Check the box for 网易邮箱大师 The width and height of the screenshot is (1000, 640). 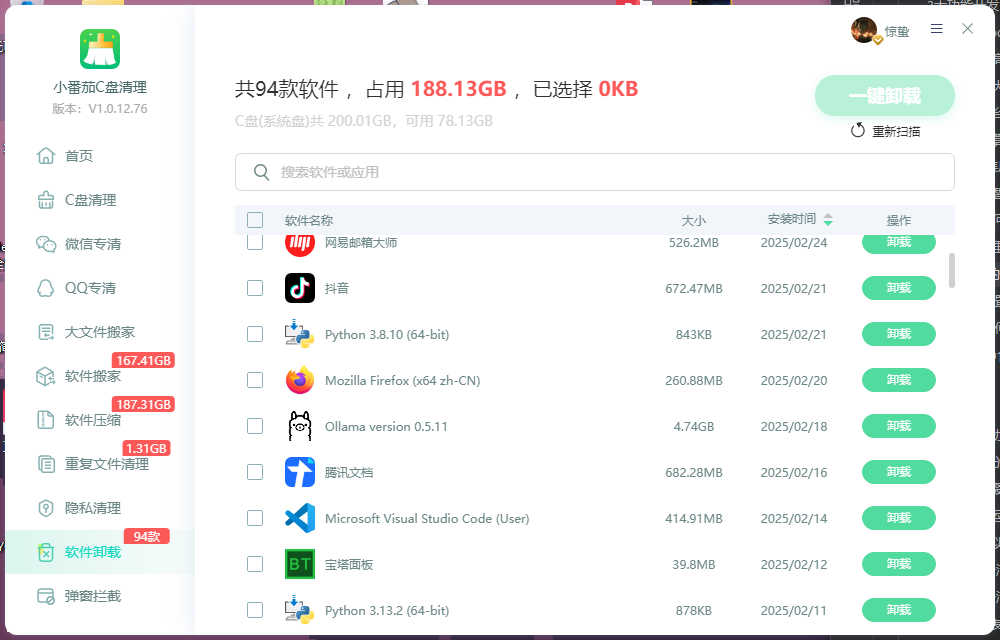255,242
